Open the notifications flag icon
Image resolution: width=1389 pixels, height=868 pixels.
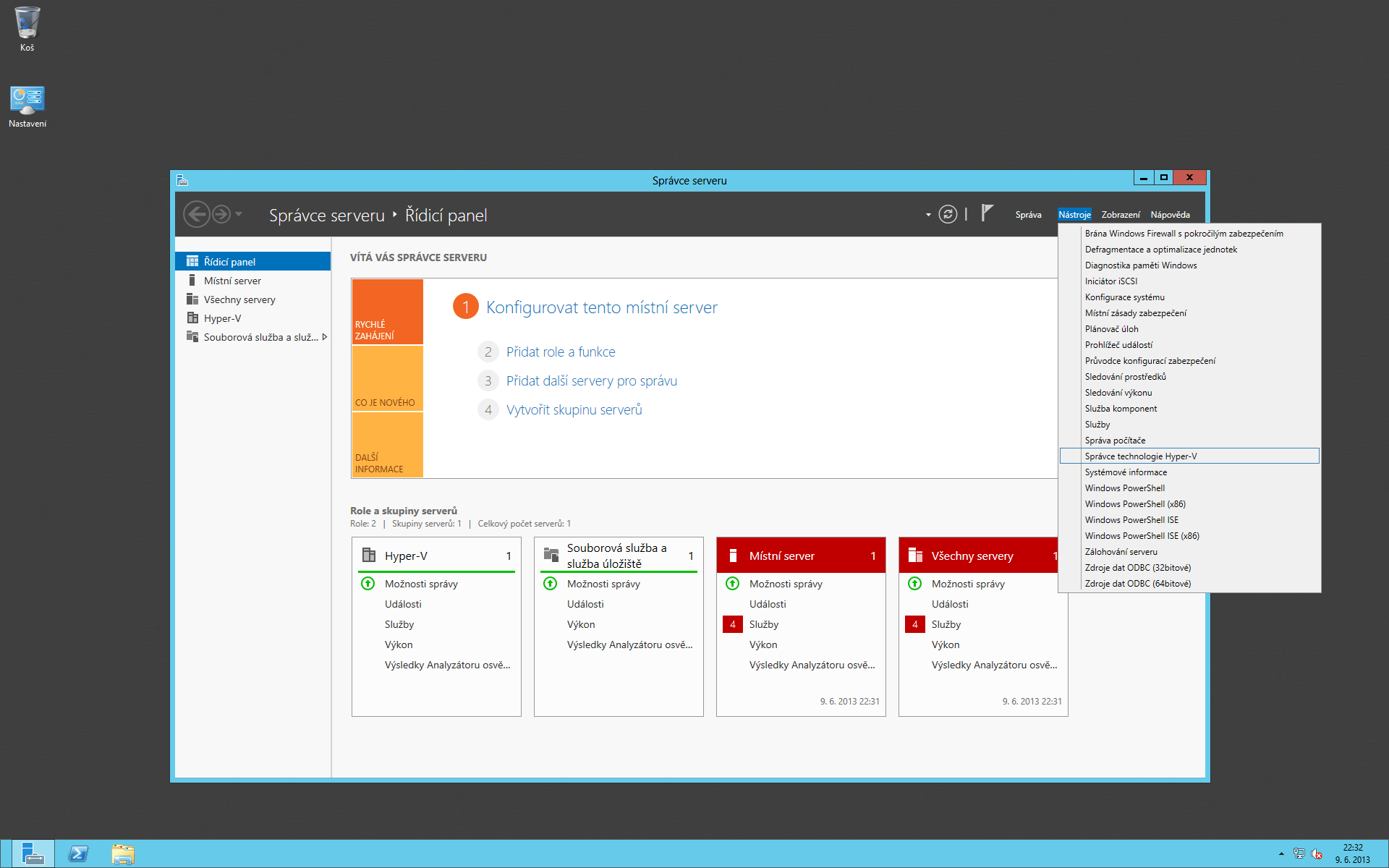(x=987, y=213)
